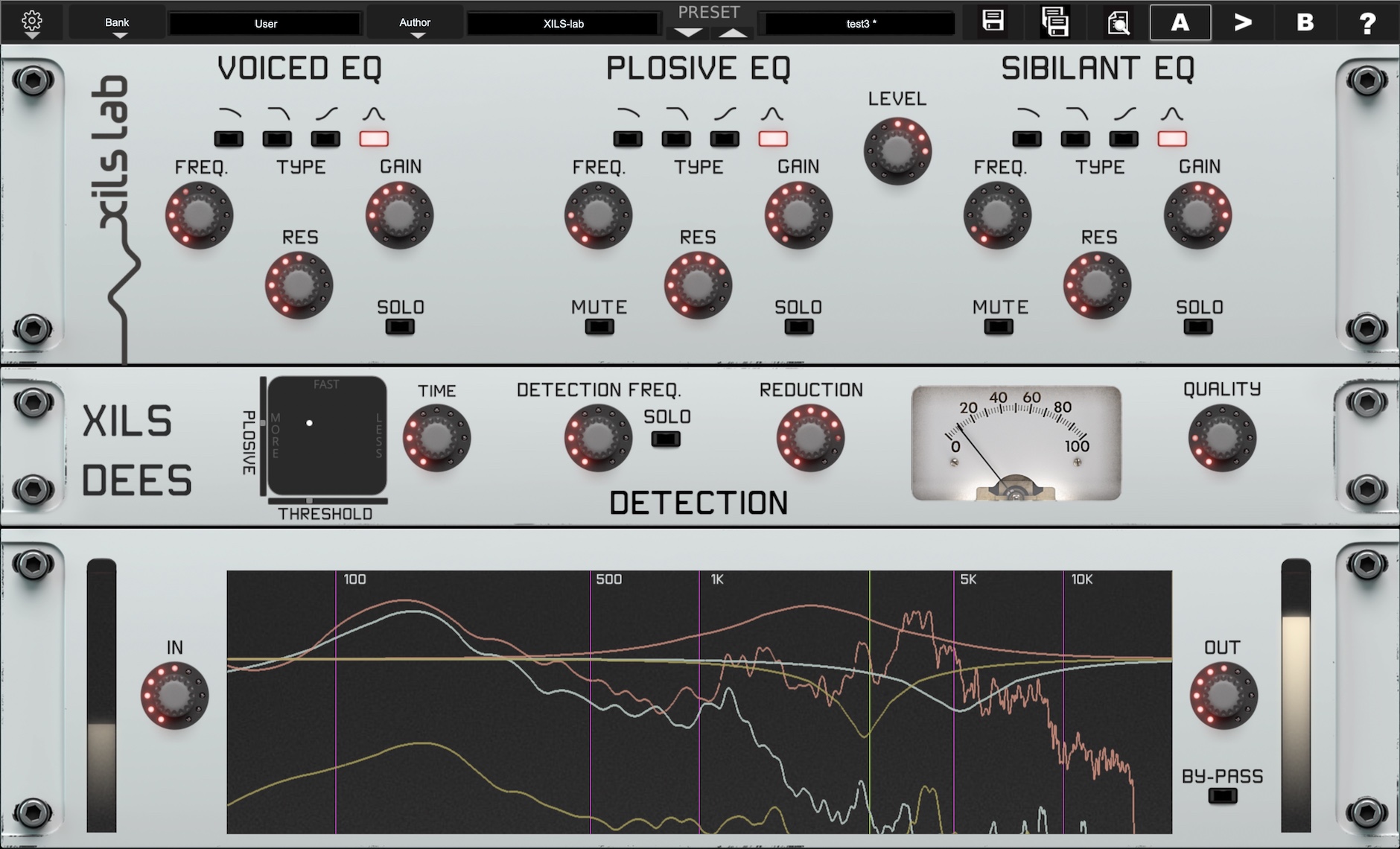Click the Threshold slider under the XY pad
The image size is (1400, 849).
(x=328, y=501)
